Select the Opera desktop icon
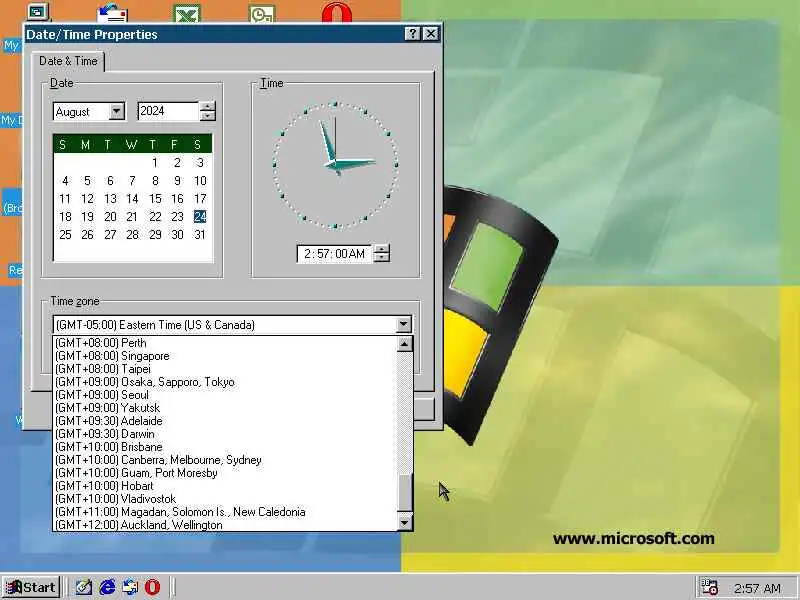 [x=337, y=12]
